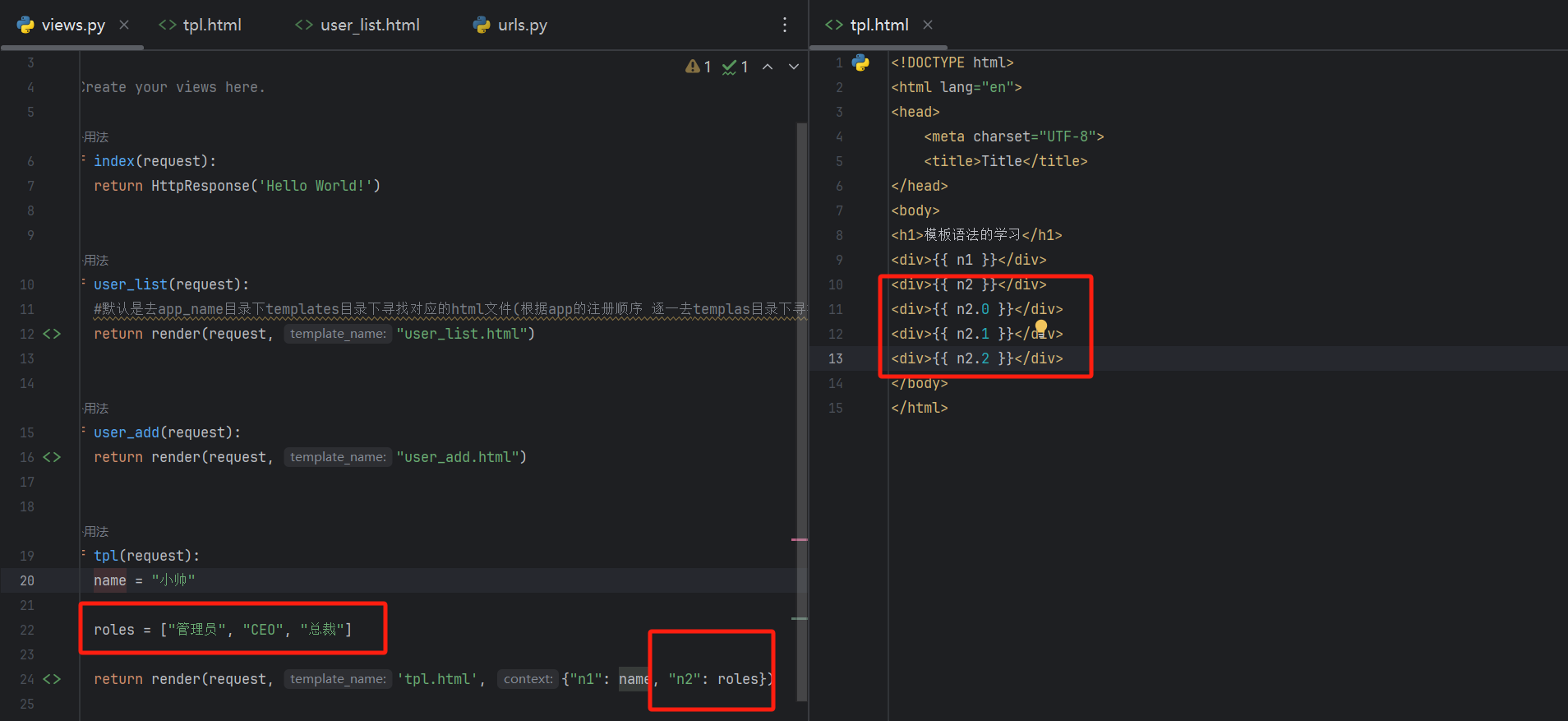This screenshot has height=721, width=1568.
Task: Click the user_add function name
Action: [127, 432]
